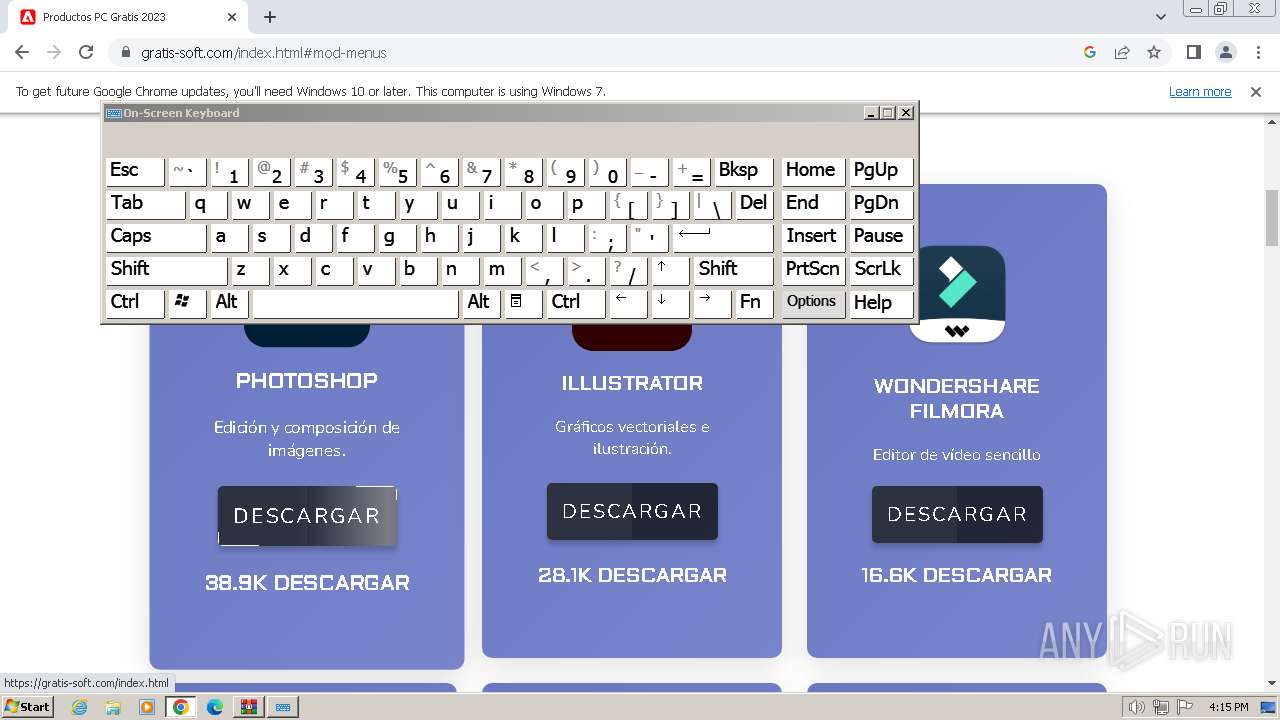Image resolution: width=1280 pixels, height=720 pixels.
Task: Toggle the Caps key on On-Screen Keyboard
Action: point(156,237)
